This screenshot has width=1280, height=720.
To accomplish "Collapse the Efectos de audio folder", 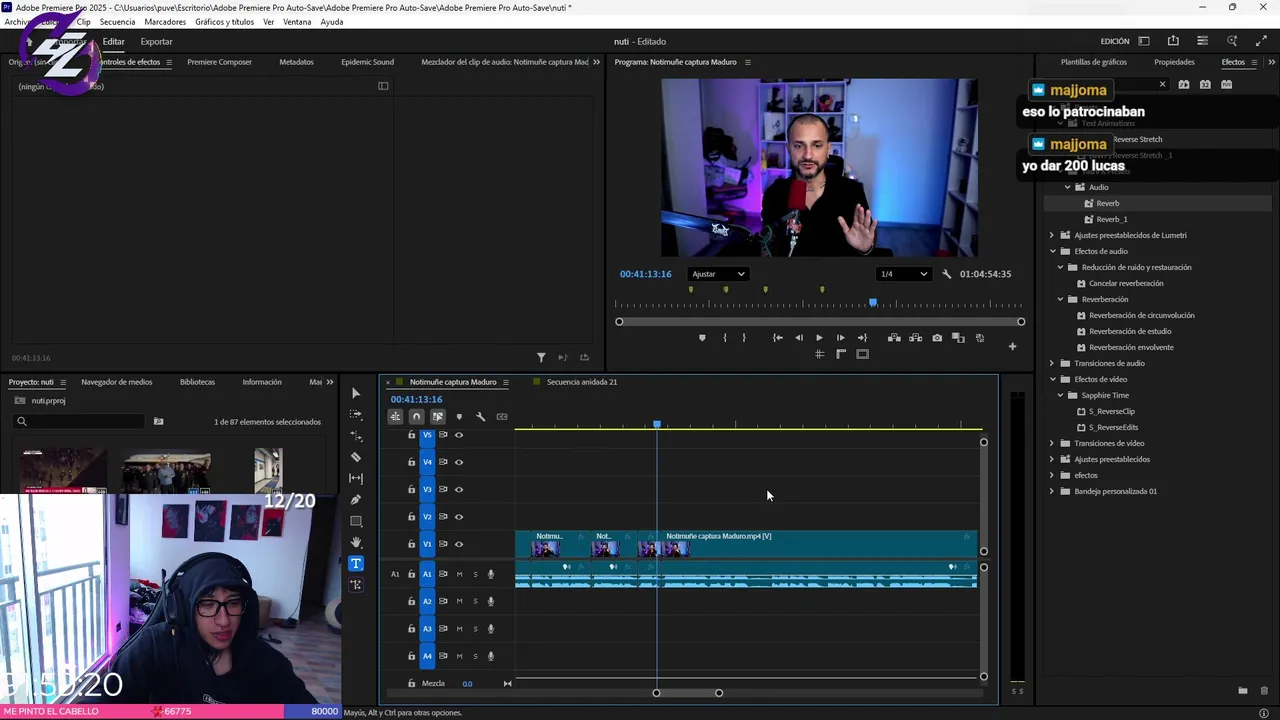I will click(1052, 251).
